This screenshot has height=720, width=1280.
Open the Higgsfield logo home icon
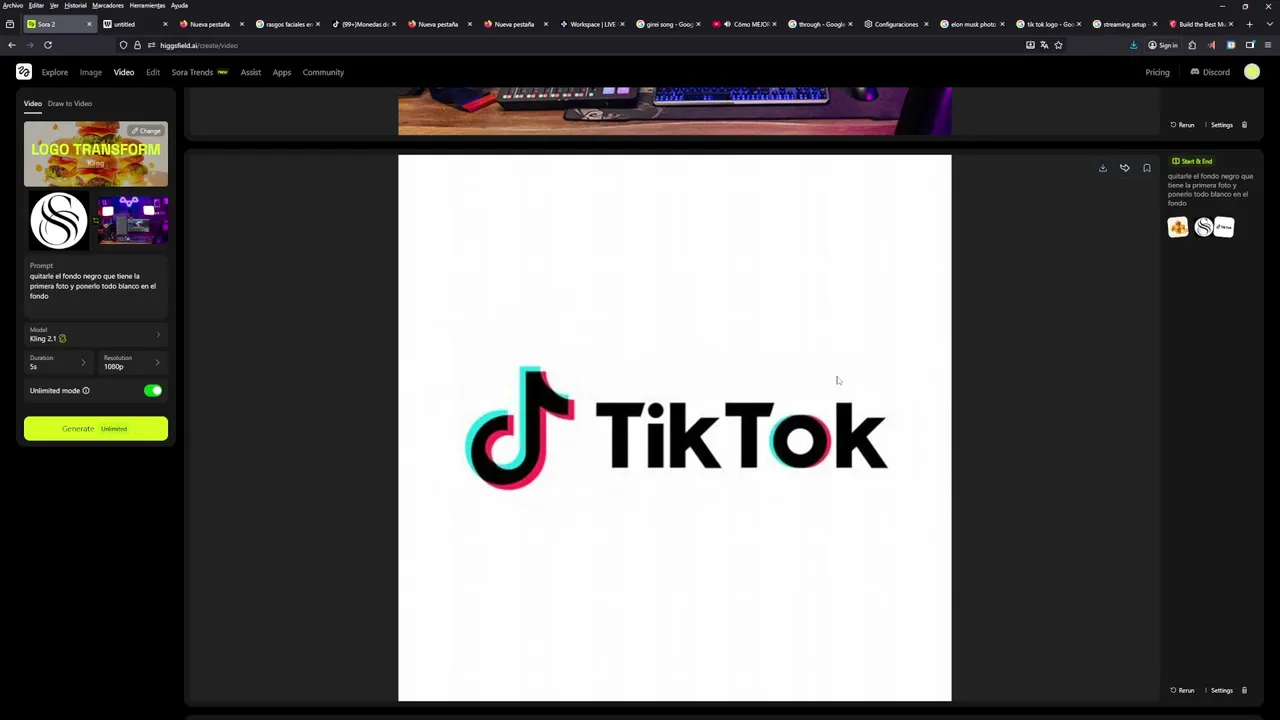tap(24, 72)
